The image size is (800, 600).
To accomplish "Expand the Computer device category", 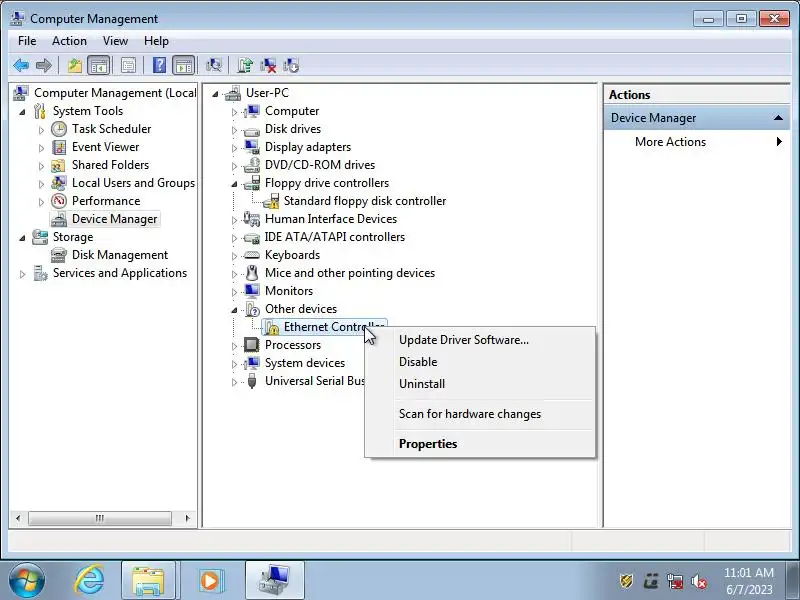I will tap(234, 112).
